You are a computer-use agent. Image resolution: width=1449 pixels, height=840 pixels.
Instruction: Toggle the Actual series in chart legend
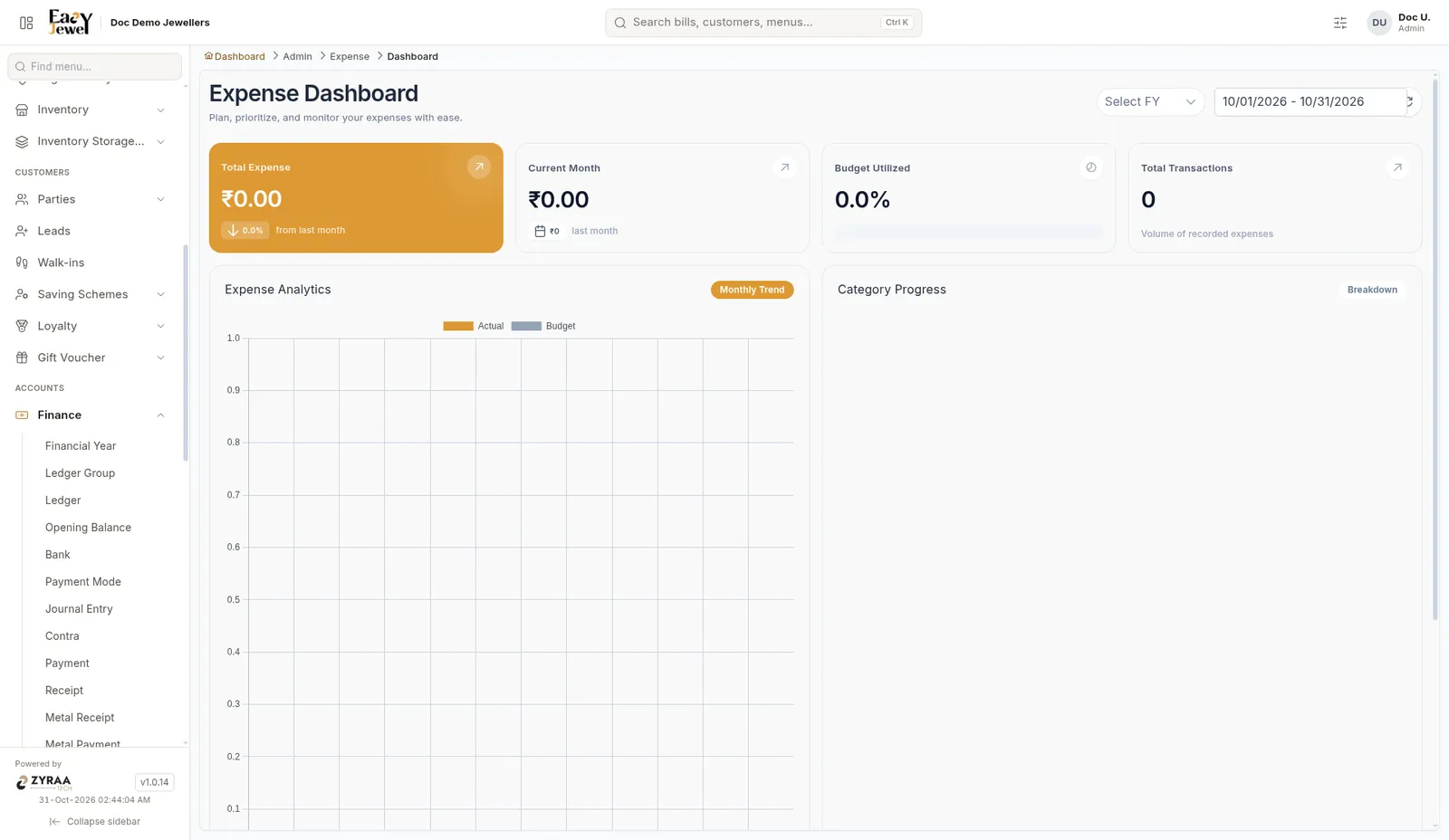click(473, 326)
